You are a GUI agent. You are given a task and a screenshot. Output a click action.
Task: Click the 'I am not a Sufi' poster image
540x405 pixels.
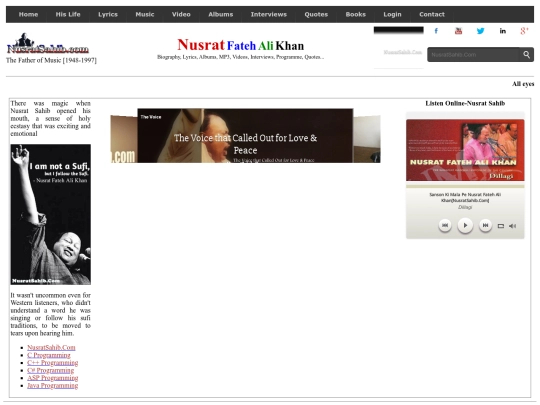(x=51, y=214)
